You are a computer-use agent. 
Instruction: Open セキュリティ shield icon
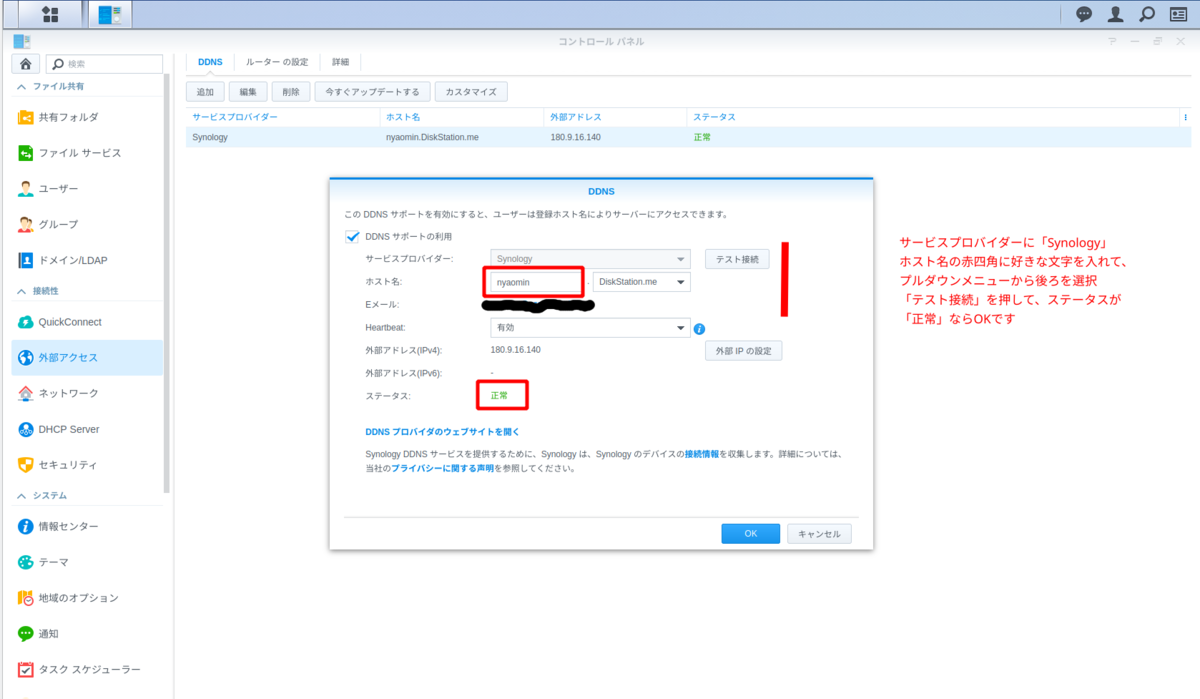tap(26, 464)
